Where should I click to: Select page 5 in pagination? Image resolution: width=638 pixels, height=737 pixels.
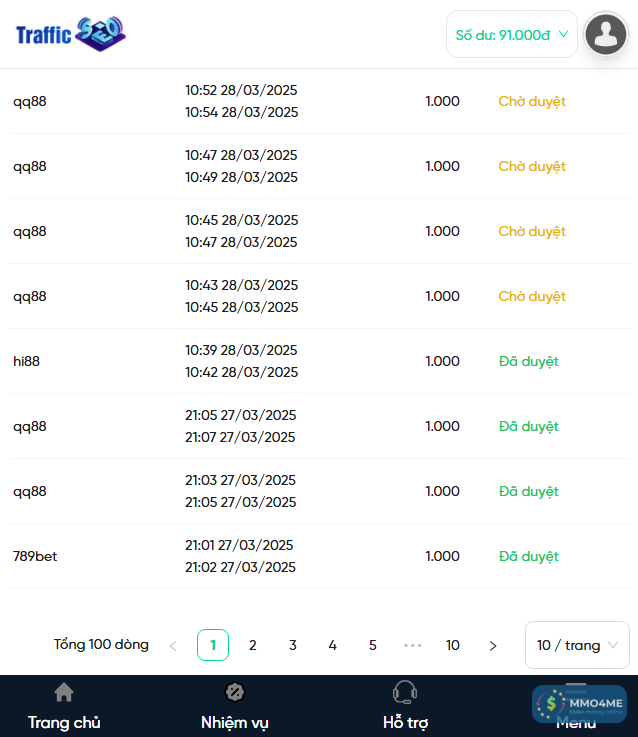point(373,646)
